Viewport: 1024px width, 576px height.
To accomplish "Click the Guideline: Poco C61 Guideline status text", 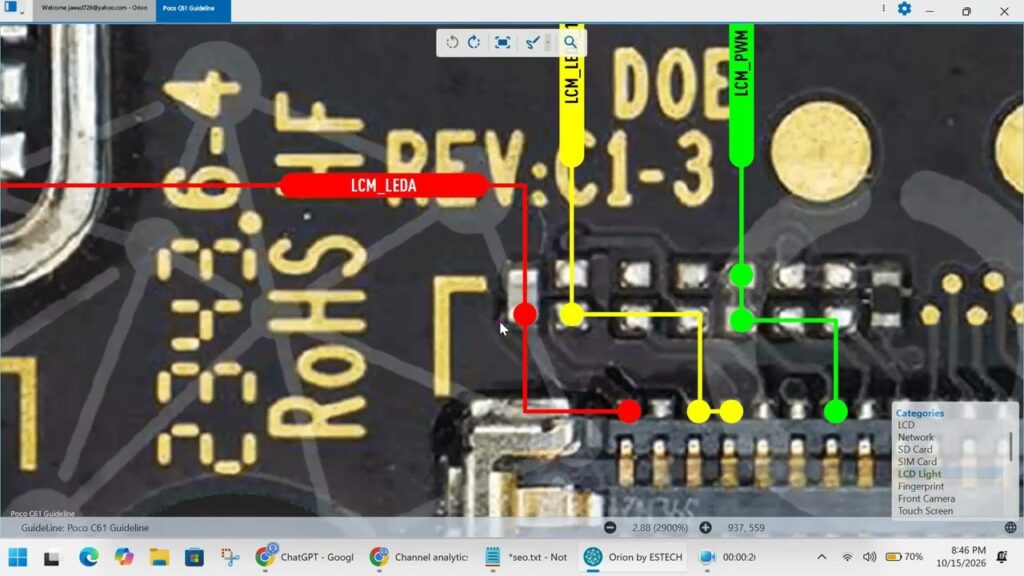I will tap(85, 528).
